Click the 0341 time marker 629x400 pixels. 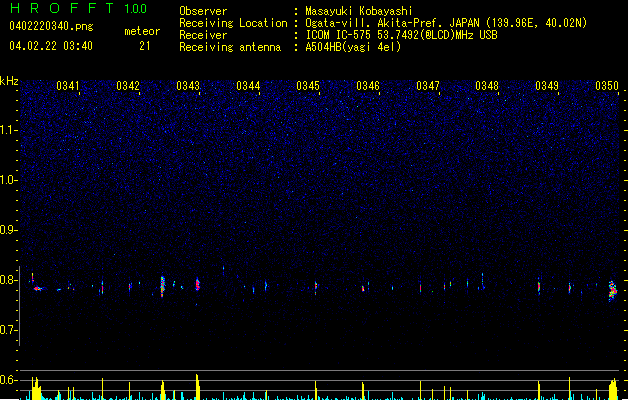pos(68,86)
